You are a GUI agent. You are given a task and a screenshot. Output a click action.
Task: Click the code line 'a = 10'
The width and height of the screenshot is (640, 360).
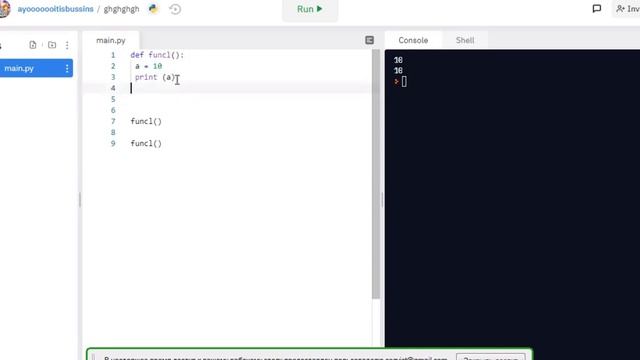point(149,66)
